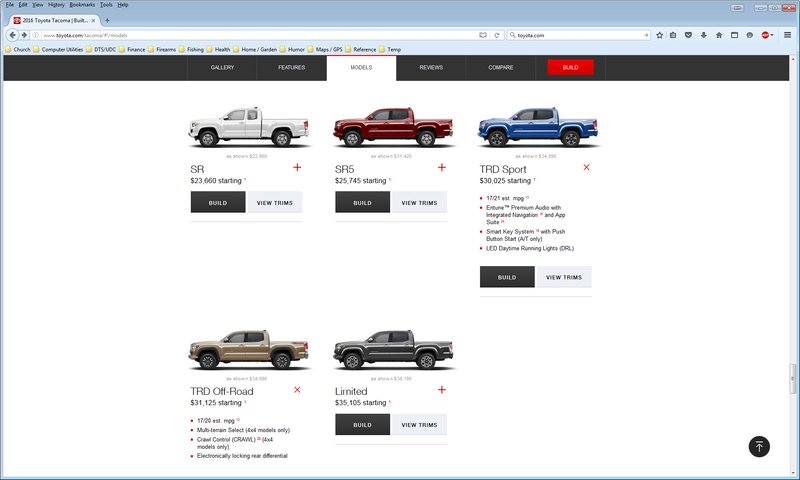Open the Downloads arrow icon
Viewport: 800px width, 480px height.
pyautogui.click(x=704, y=35)
